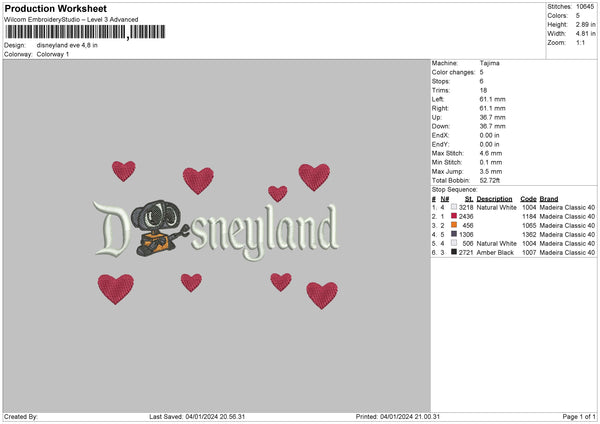This screenshot has height=424, width=600.
Task: Click the red swatch in stop row 2
Action: pyautogui.click(x=454, y=216)
